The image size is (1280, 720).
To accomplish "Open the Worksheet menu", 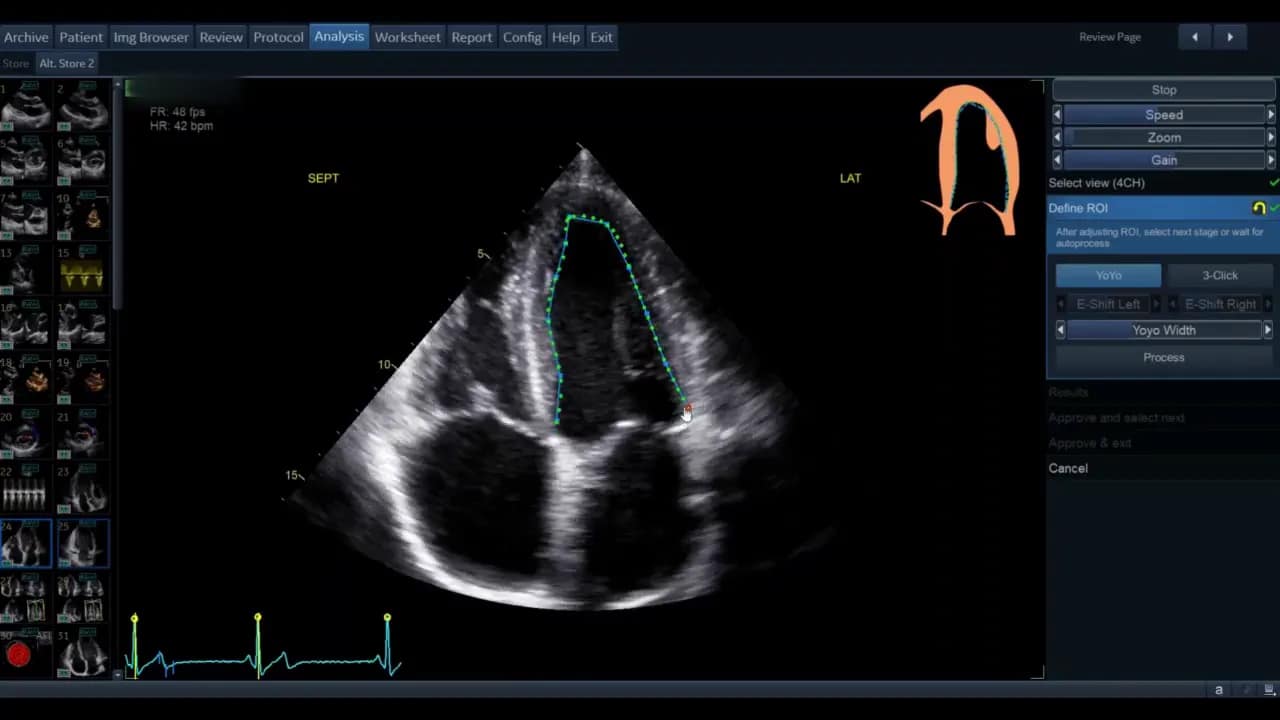I will coord(407,37).
